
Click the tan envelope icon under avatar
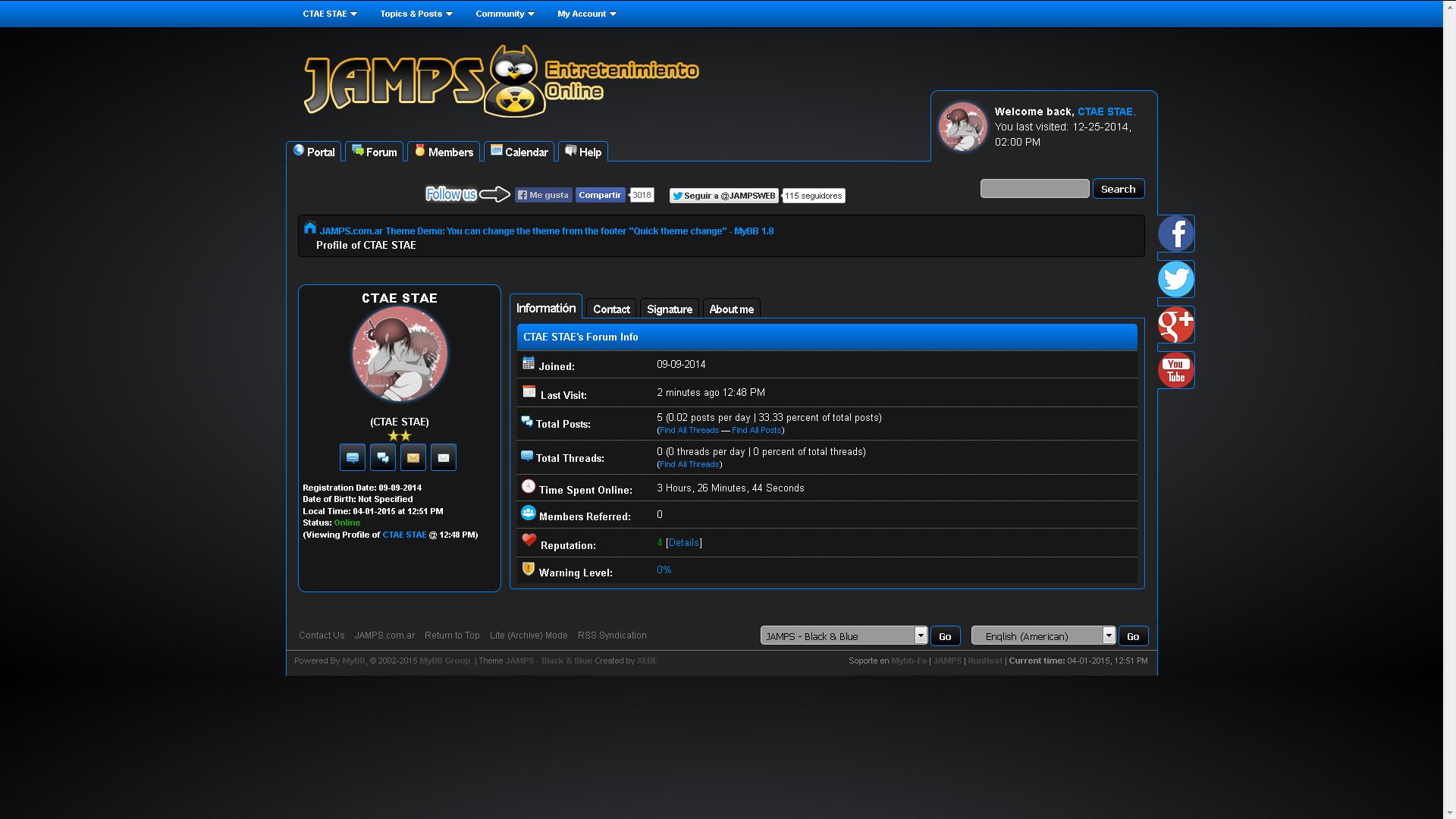point(413,457)
